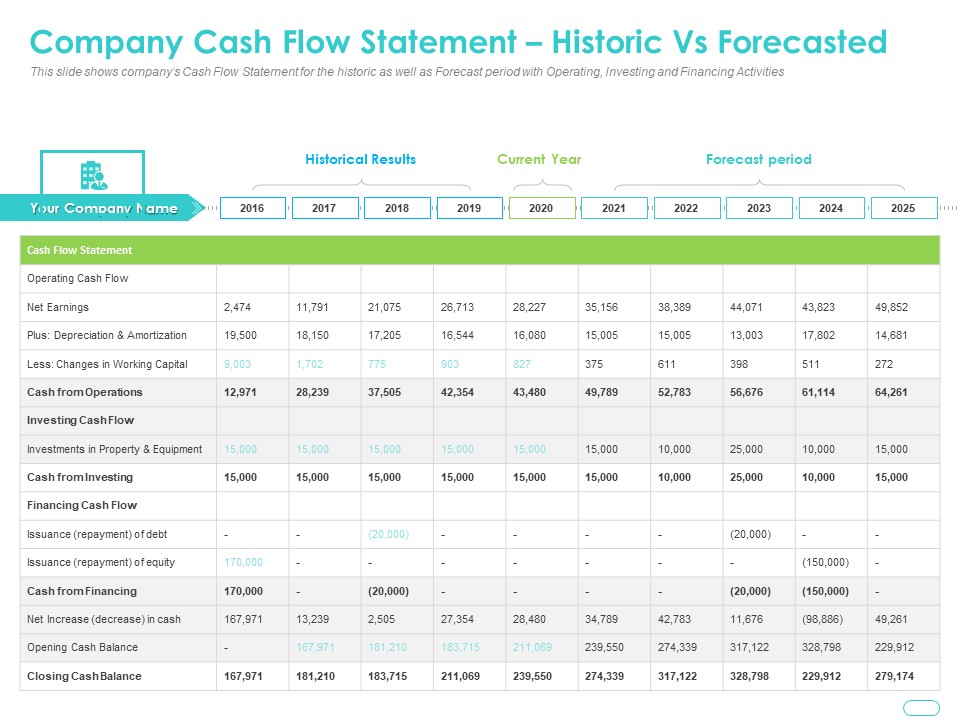Screen dimensions: 960x720
Task: Click Working Capital value 611
Action: point(667,364)
